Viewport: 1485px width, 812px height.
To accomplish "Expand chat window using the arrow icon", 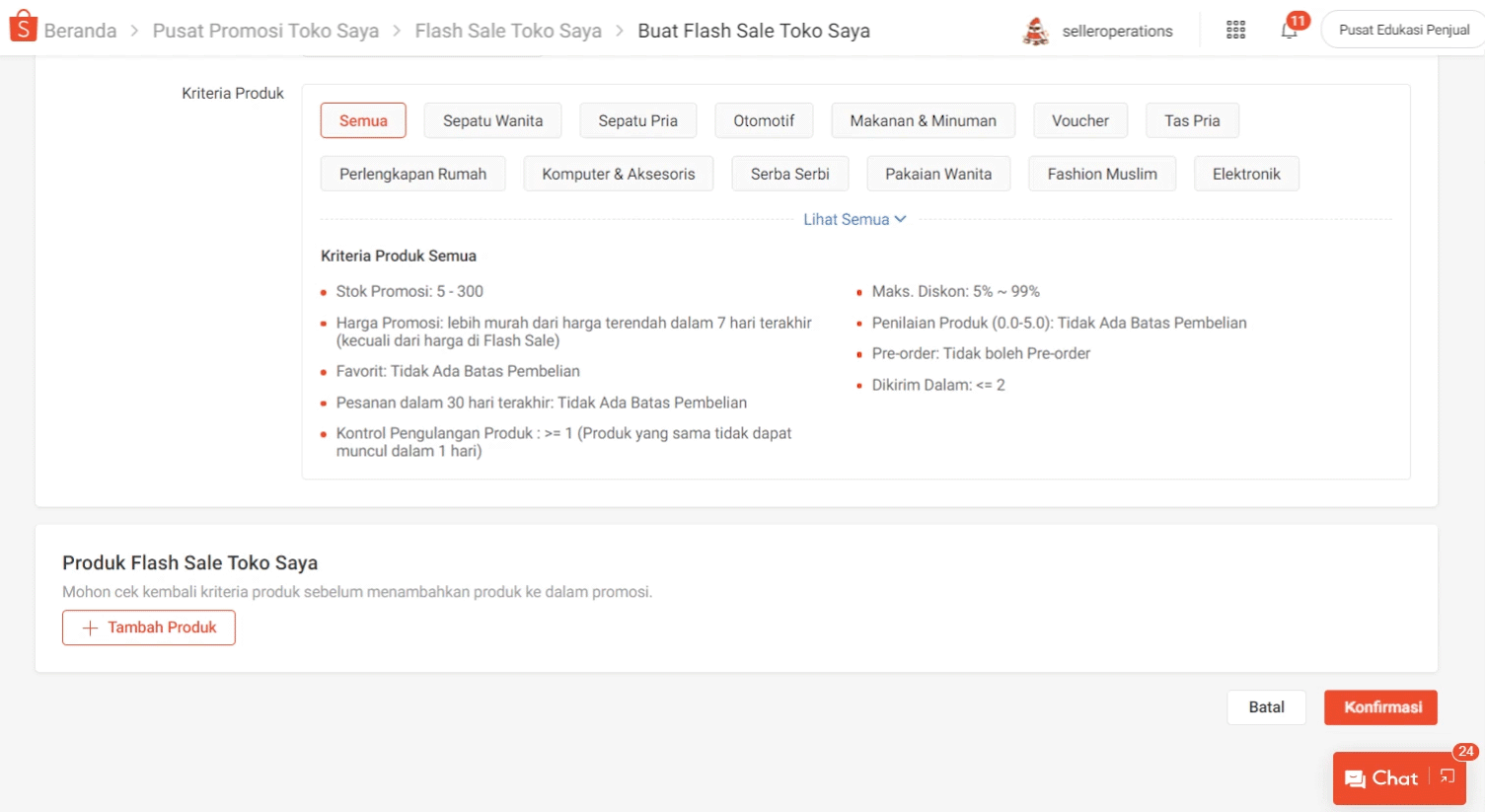I will coord(1448,776).
